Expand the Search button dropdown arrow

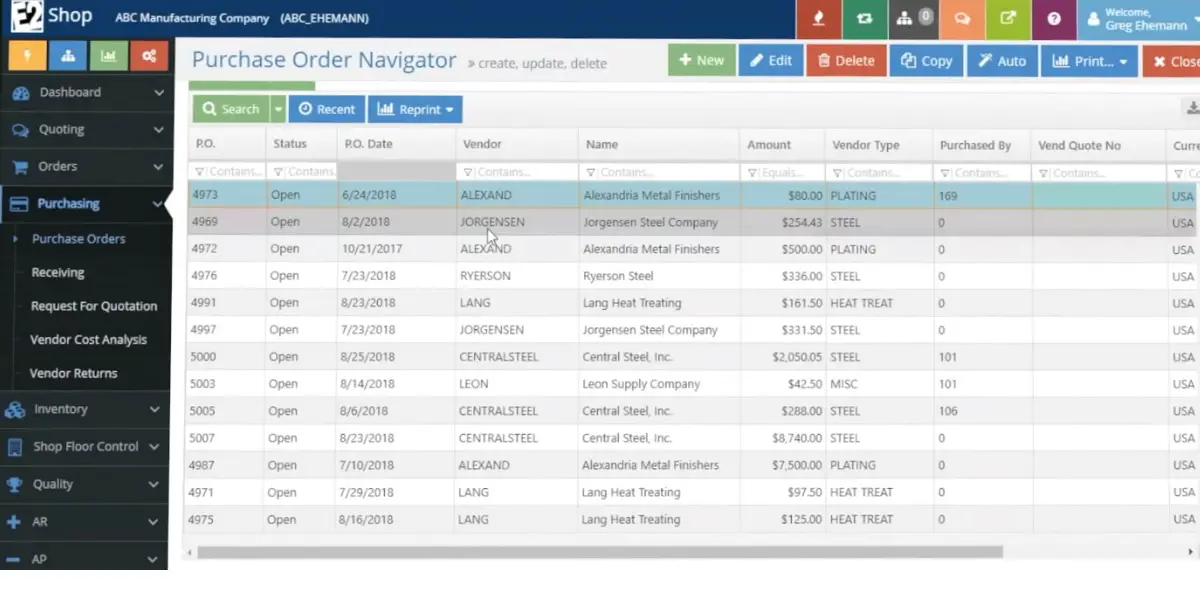[x=278, y=109]
